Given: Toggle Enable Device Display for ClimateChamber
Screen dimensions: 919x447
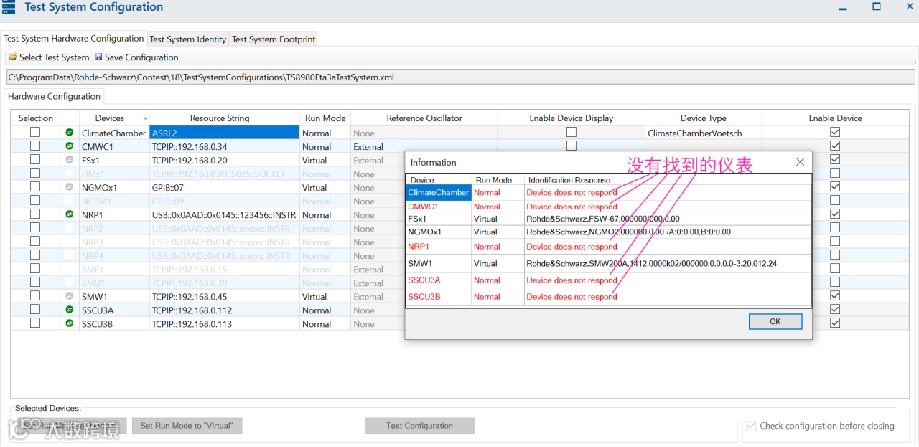Looking at the screenshot, I should pyautogui.click(x=571, y=132).
